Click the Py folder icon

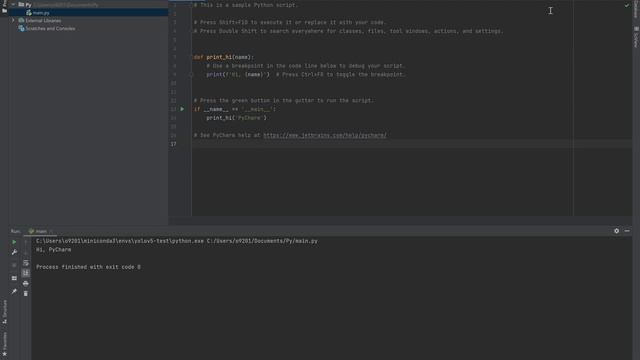(21, 4)
